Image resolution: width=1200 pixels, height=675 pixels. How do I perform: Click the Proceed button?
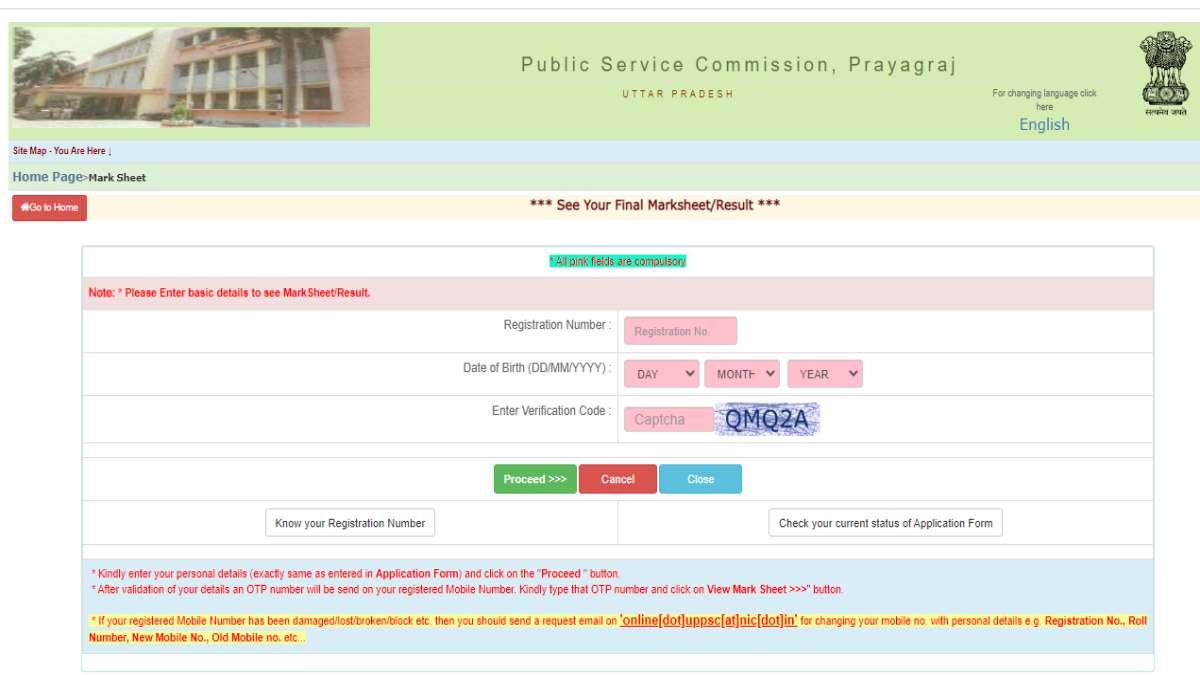point(534,478)
